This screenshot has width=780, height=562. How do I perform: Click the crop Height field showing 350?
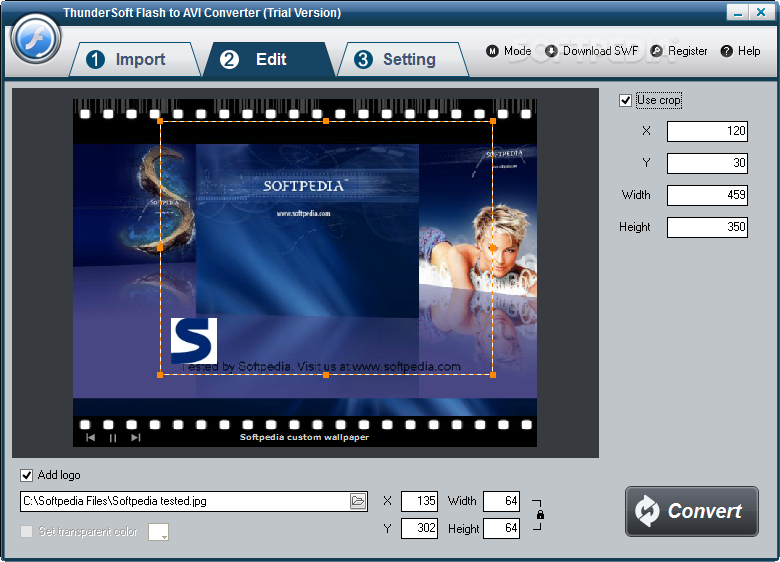pyautogui.click(x=707, y=227)
